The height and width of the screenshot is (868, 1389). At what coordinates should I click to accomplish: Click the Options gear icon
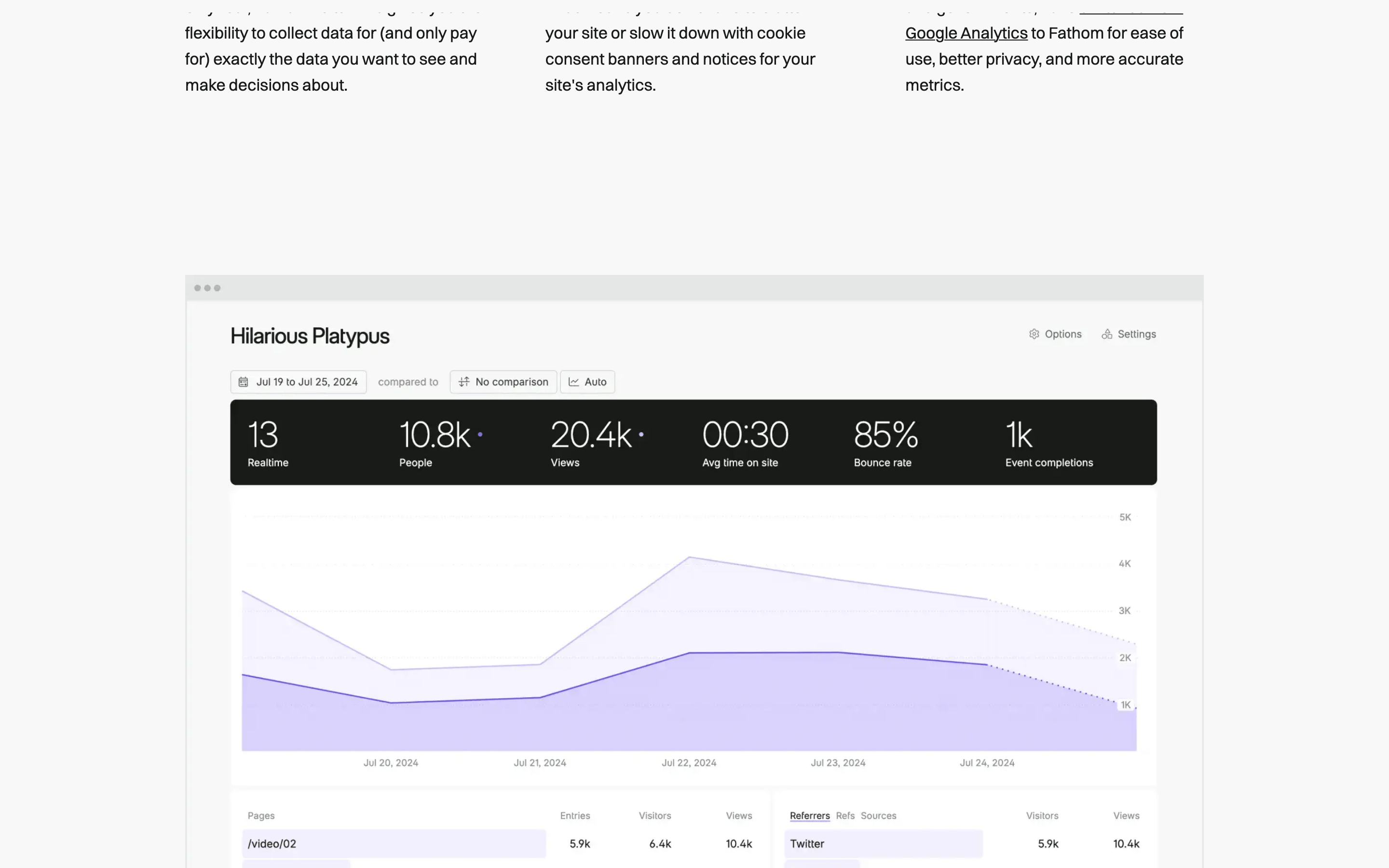click(x=1034, y=334)
